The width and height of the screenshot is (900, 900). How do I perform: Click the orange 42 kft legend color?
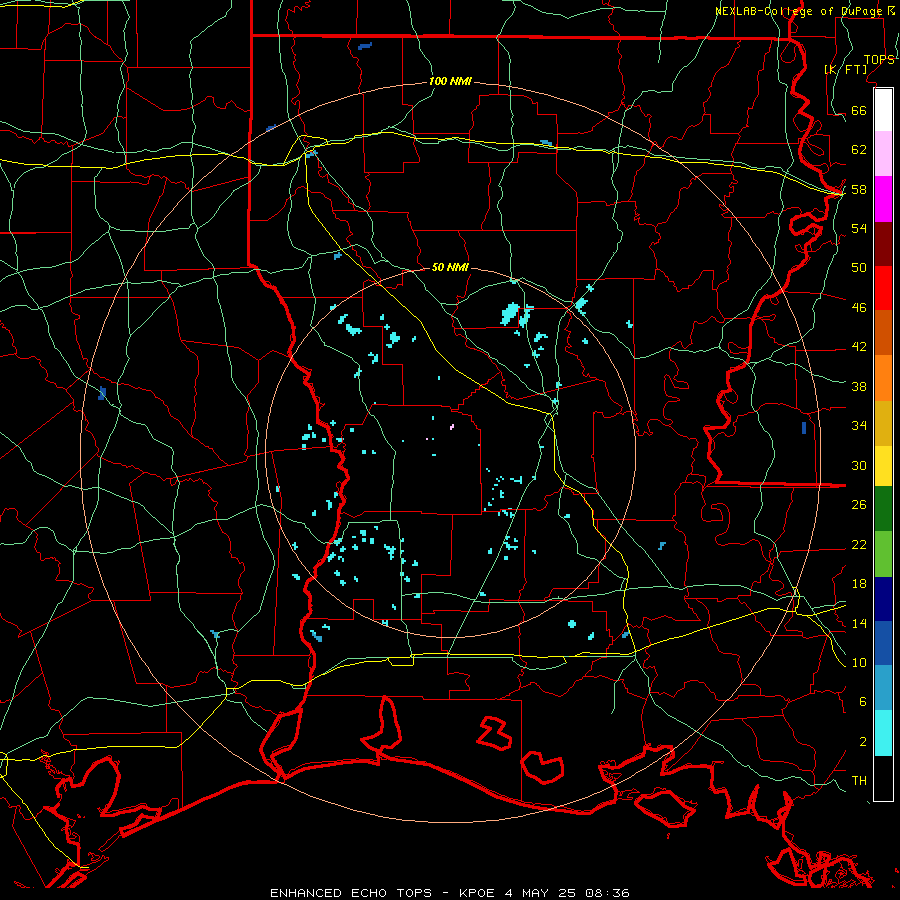coord(883,378)
